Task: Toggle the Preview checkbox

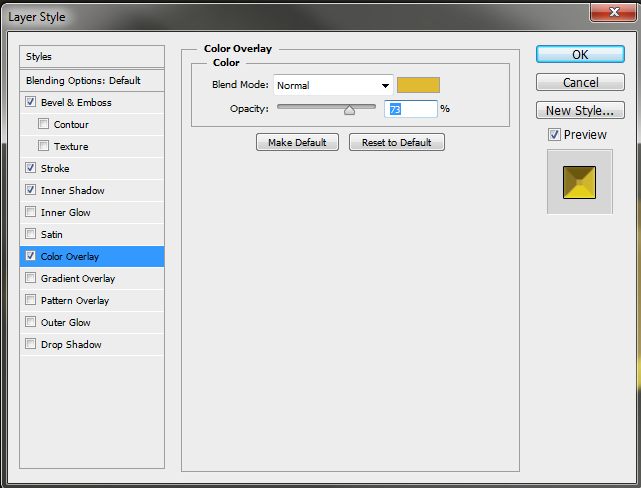Action: (554, 135)
